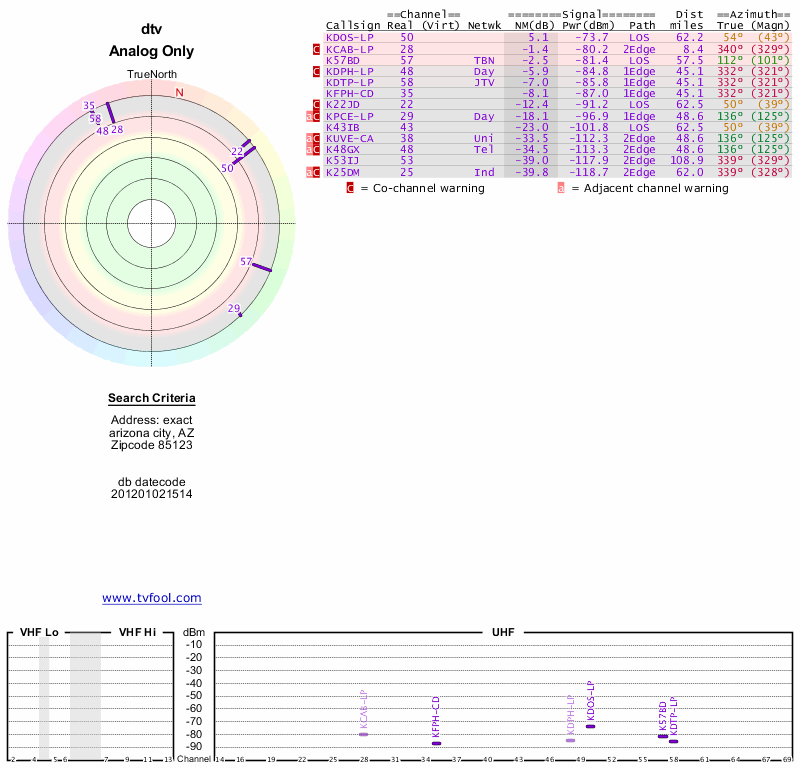
Task: Select the KFPH-CD callsign row
Action: pos(350,93)
